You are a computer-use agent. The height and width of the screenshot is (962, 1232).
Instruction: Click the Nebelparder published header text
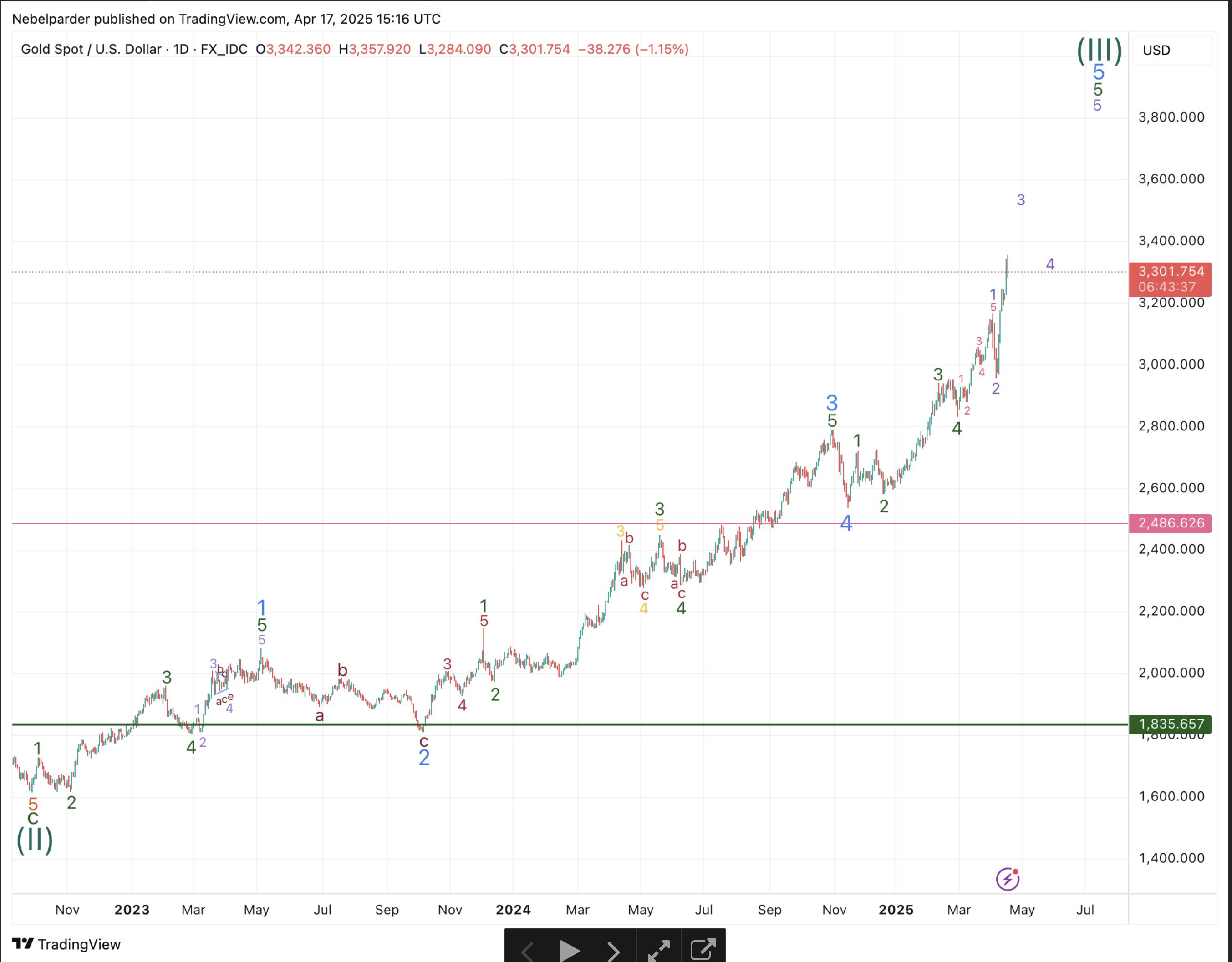(x=226, y=19)
